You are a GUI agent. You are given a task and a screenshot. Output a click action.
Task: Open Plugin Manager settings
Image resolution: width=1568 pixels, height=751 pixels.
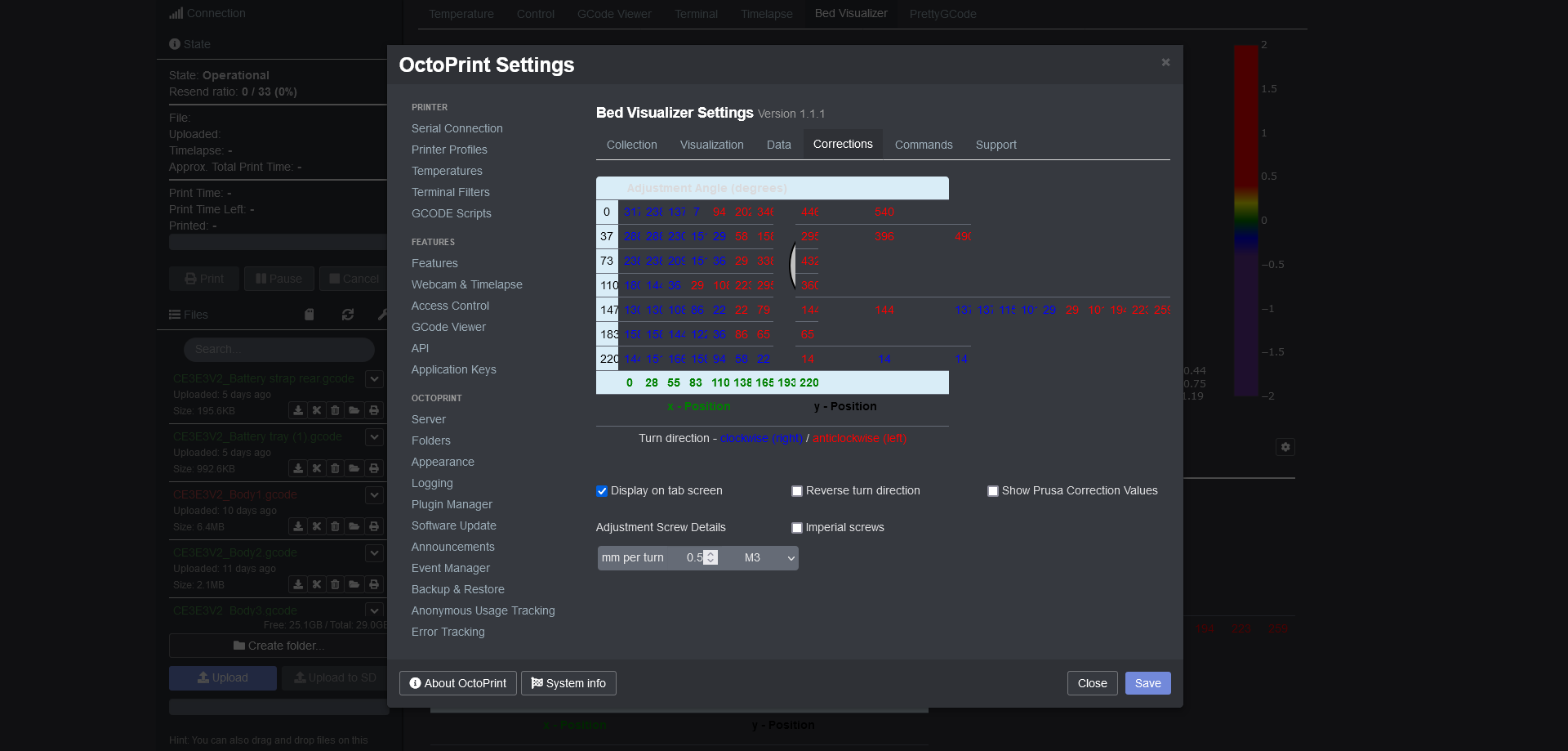pos(452,504)
